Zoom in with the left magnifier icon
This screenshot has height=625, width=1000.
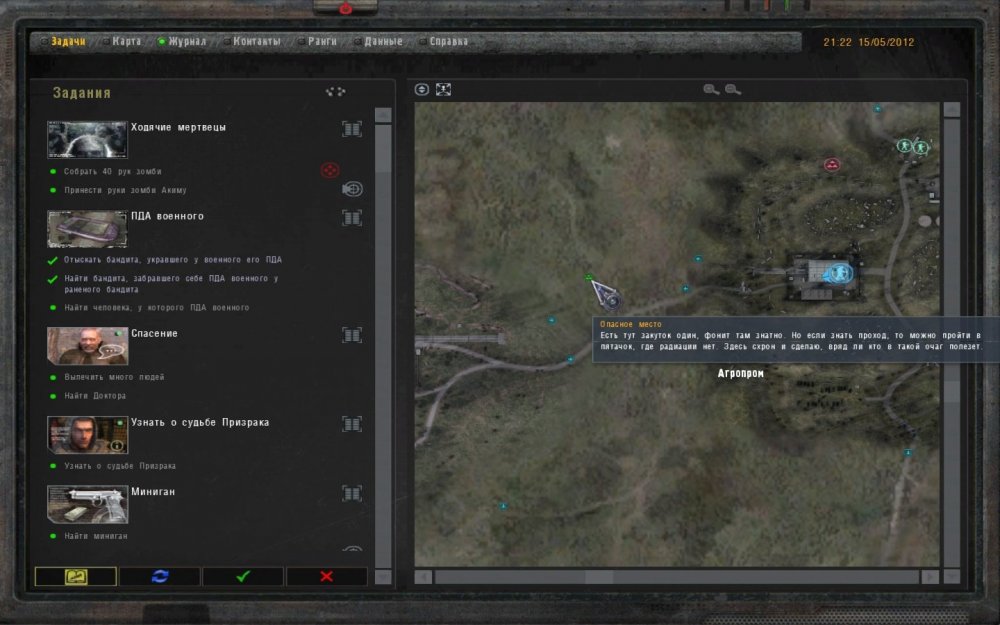coord(711,89)
